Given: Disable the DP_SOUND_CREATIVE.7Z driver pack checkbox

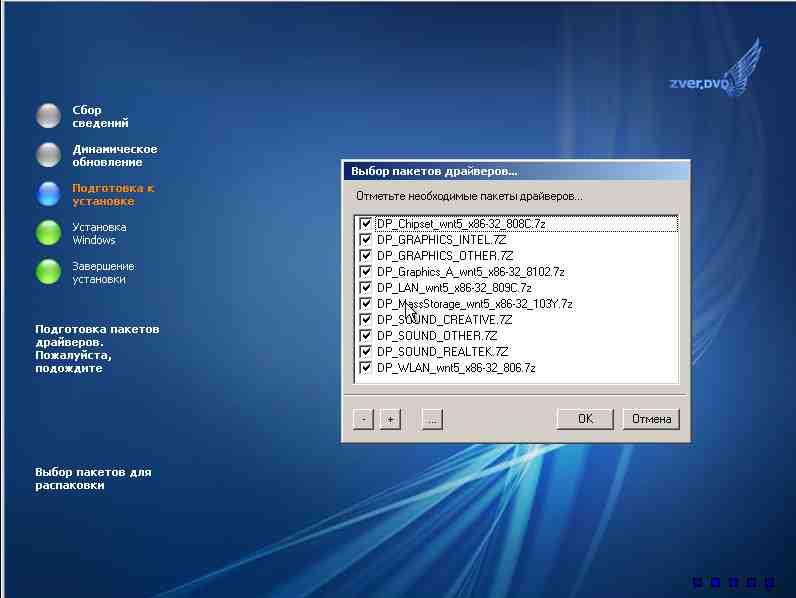Looking at the screenshot, I should [366, 320].
